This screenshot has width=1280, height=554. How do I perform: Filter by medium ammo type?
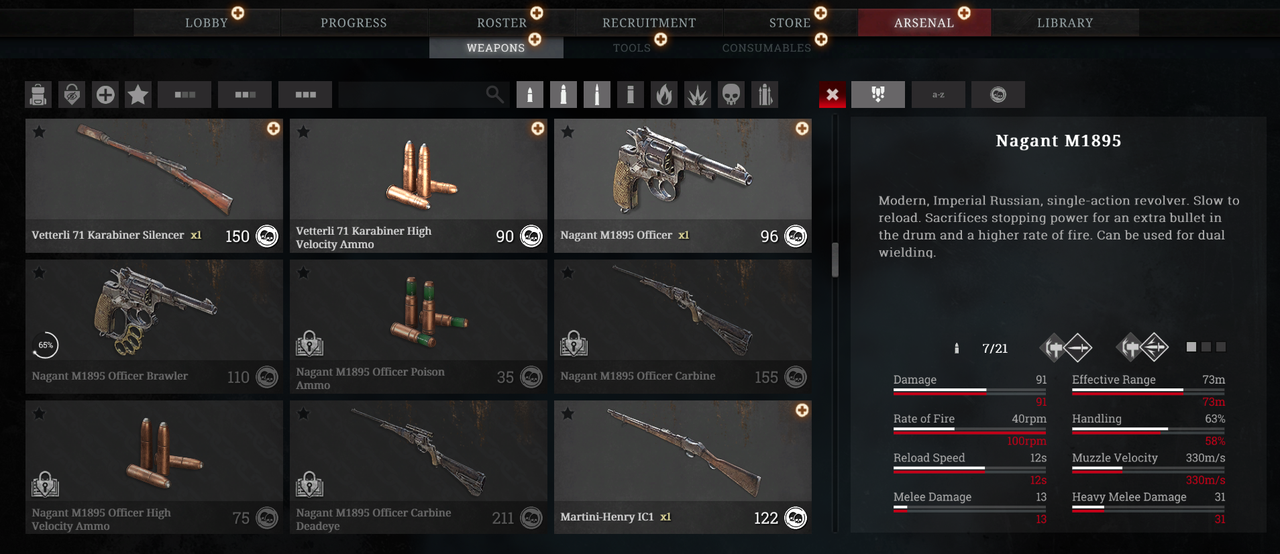(x=563, y=95)
